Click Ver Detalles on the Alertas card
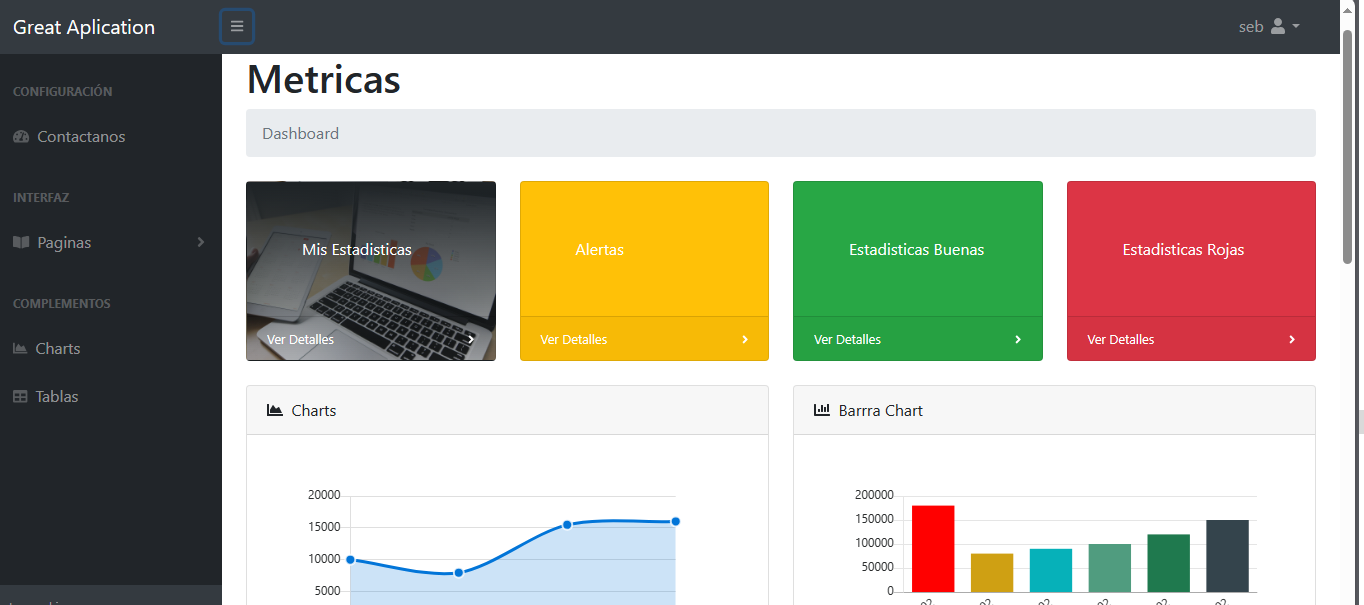The width and height of the screenshot is (1364, 605). pos(573,340)
